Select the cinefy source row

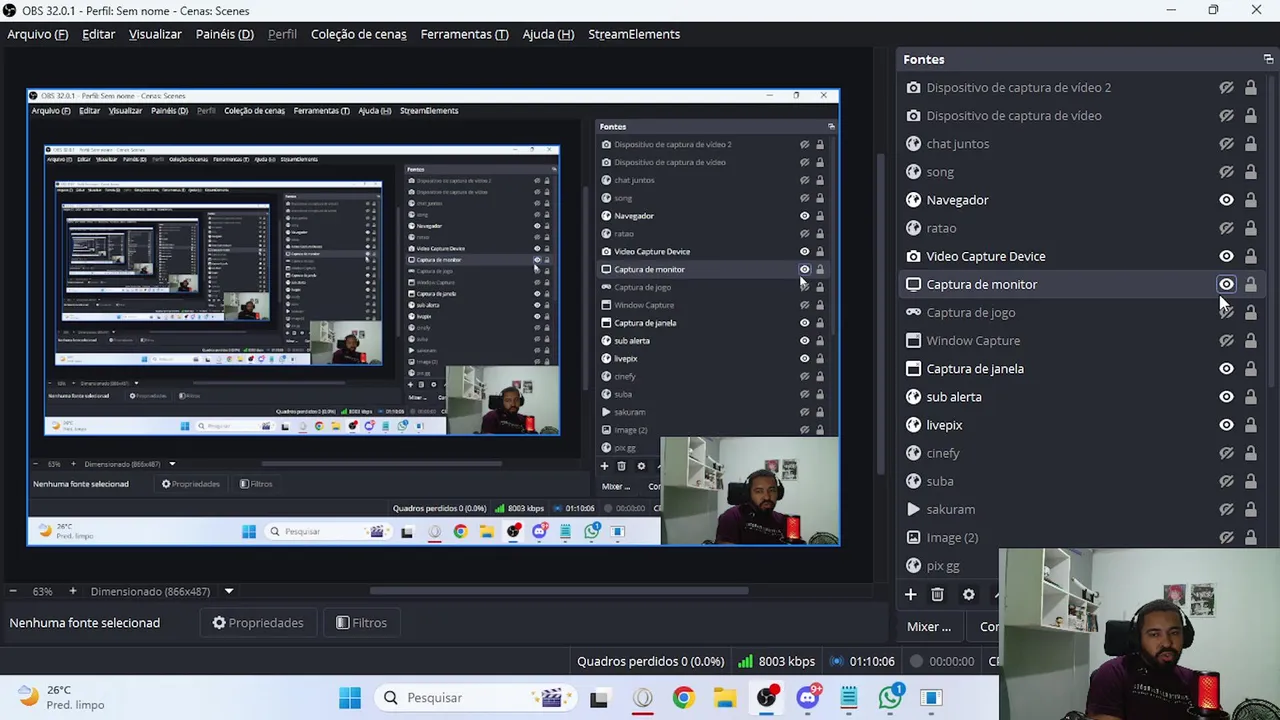1080,453
